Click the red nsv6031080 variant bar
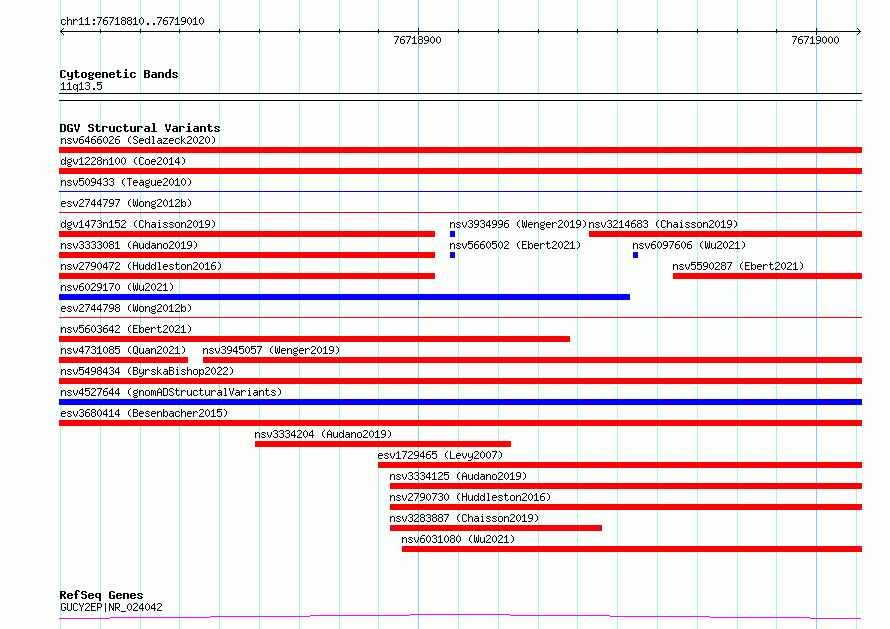The width and height of the screenshot is (890, 629). 632,549
